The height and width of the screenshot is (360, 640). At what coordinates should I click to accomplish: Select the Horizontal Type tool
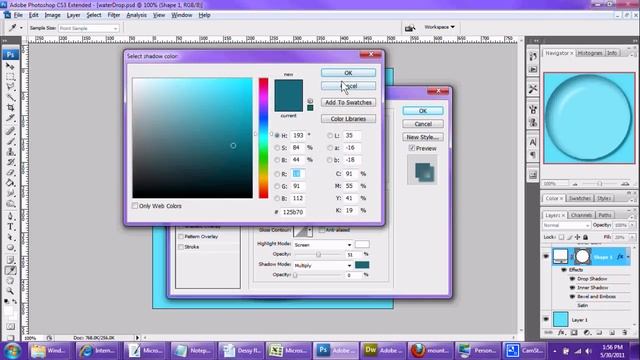pos(10,227)
